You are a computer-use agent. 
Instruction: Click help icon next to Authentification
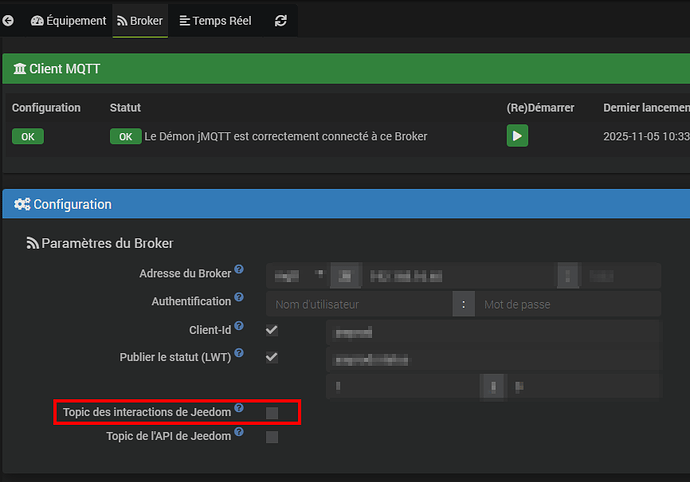(x=239, y=299)
